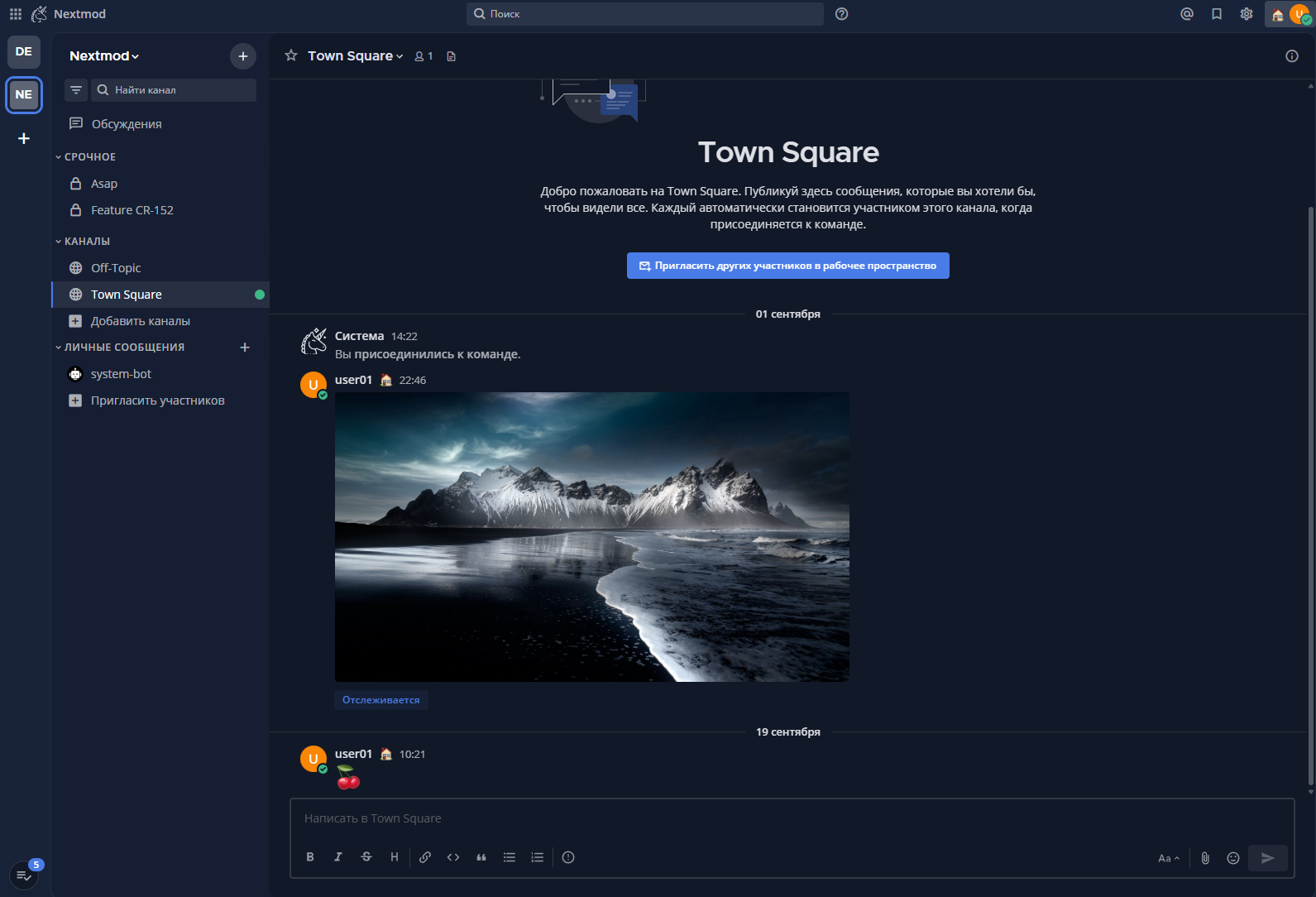1316x897 pixels.
Task: Collapse the ЛИЧНЫЕ СООБЩЕНИЯ category
Action: [120, 348]
